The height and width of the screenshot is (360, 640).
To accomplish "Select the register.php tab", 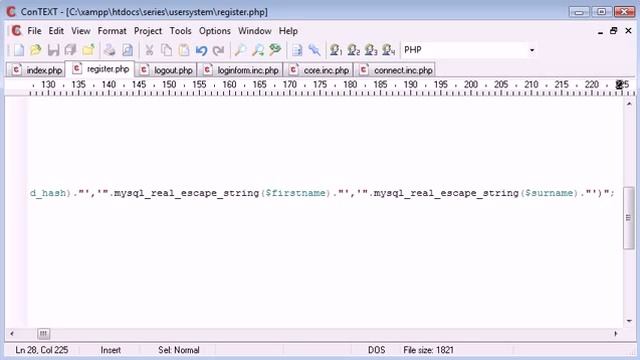I will click(x=100, y=69).
